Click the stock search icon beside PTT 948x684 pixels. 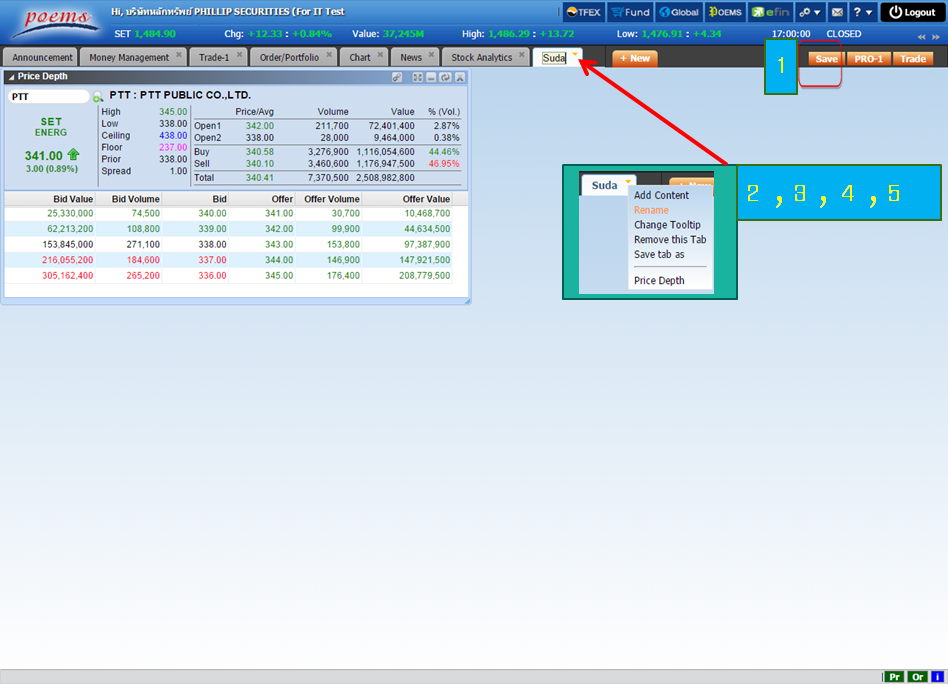click(98, 97)
